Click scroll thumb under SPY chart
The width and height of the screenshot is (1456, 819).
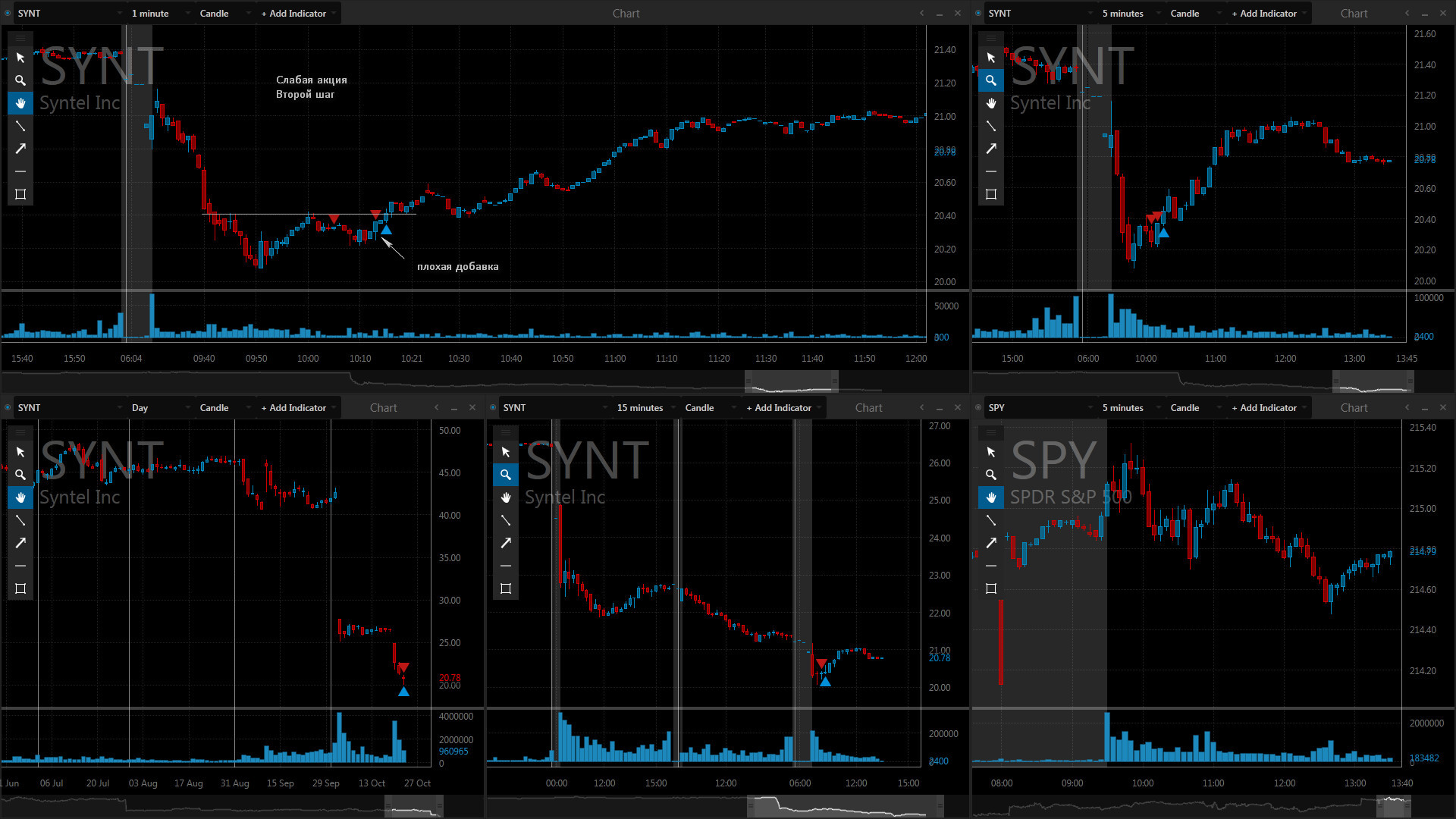tap(1394, 806)
